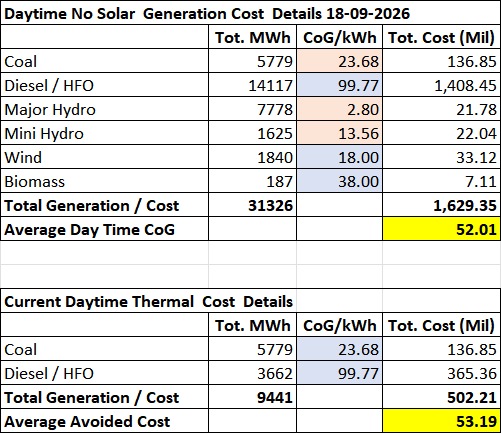Click the cost cell 365.36

point(441,373)
